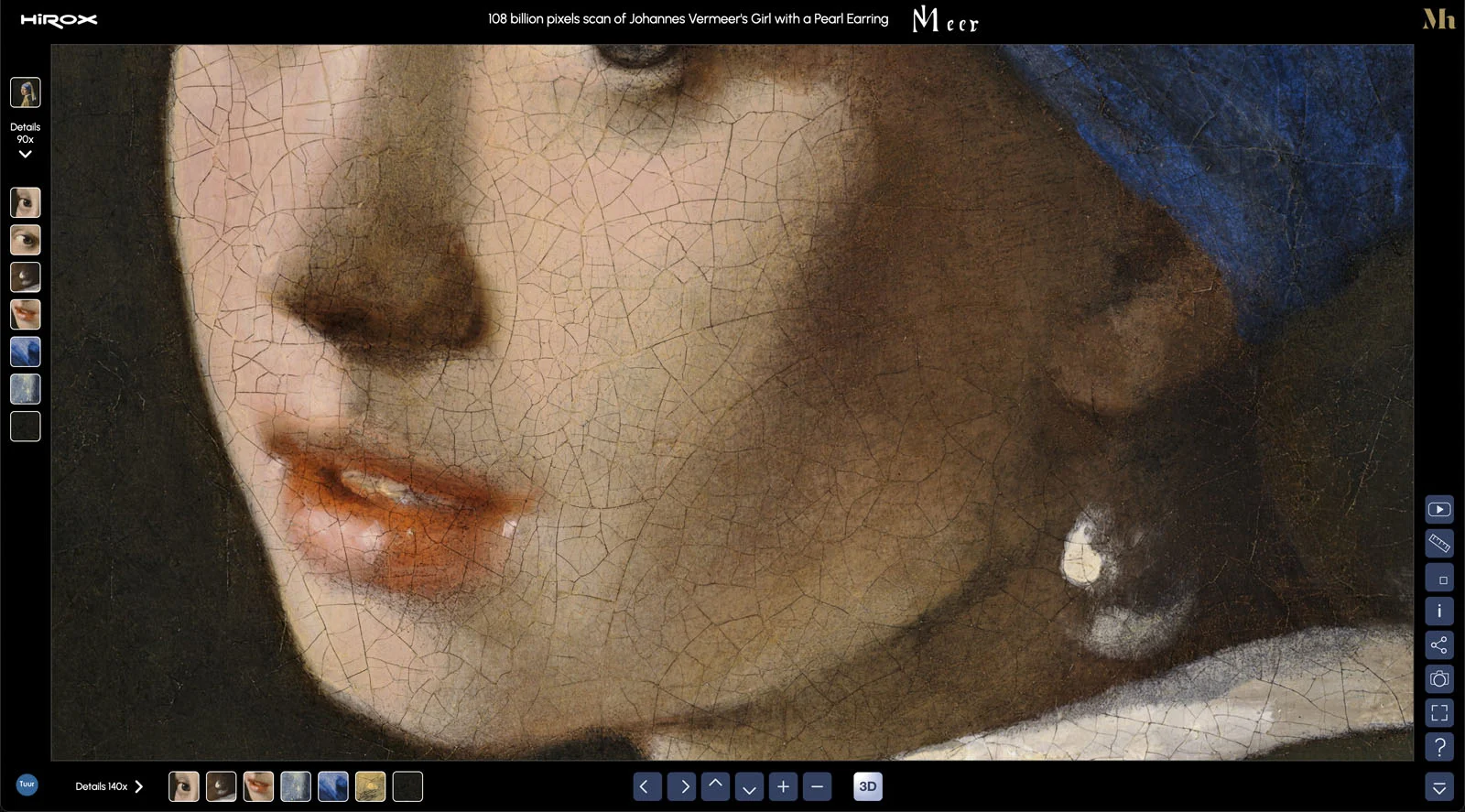Screen dimensions: 1465x812
Task: Collapse the right toolbar with down arrow
Action: (x=1439, y=787)
